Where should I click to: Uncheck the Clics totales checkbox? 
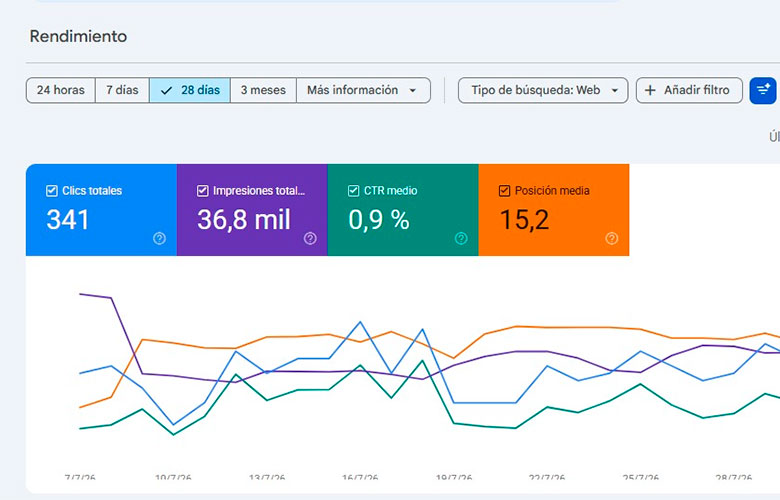point(52,191)
